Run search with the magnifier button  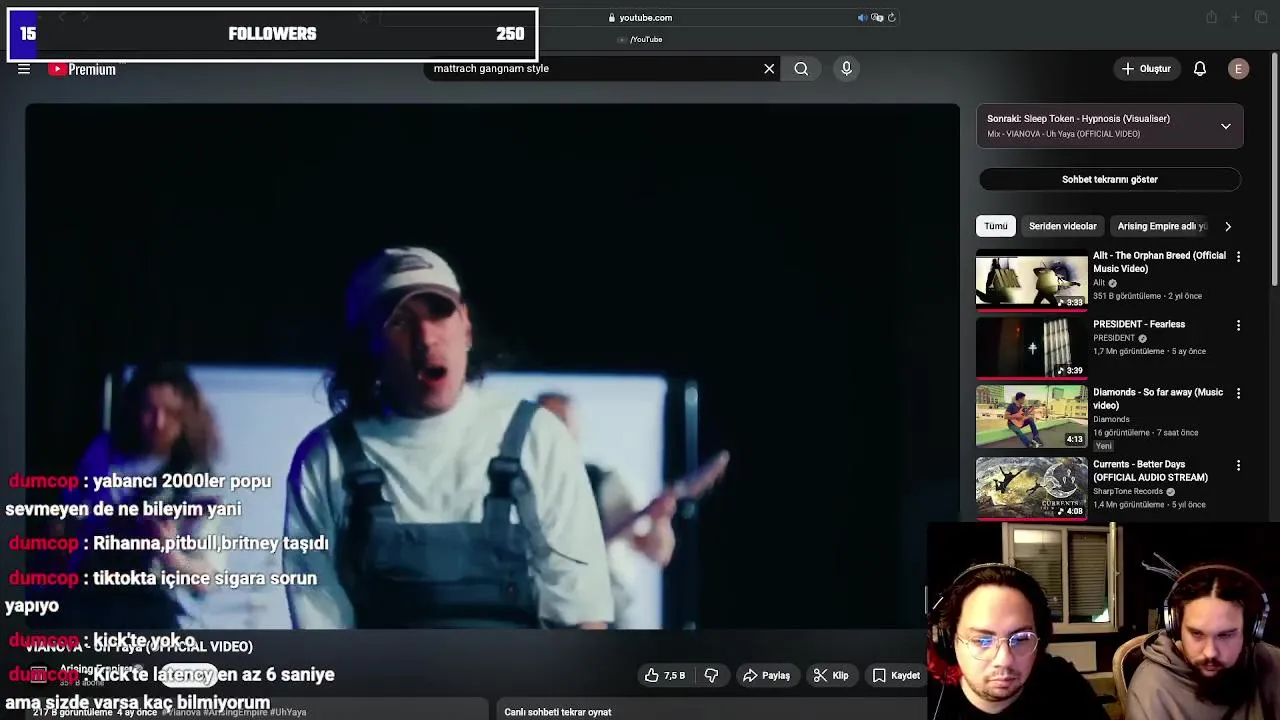801,69
